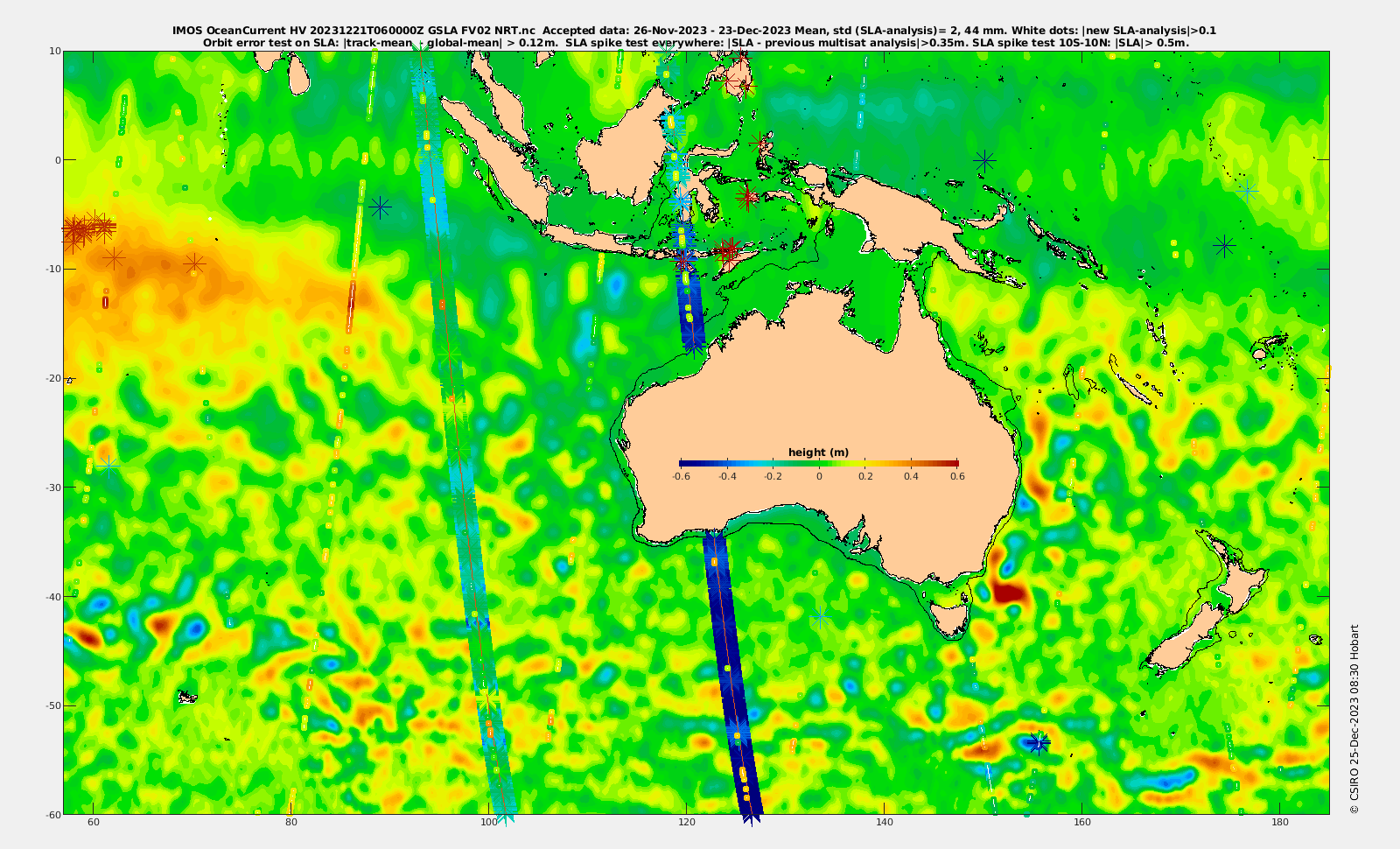Click latitude axis label -50
The height and width of the screenshot is (849, 1400).
click(x=52, y=705)
